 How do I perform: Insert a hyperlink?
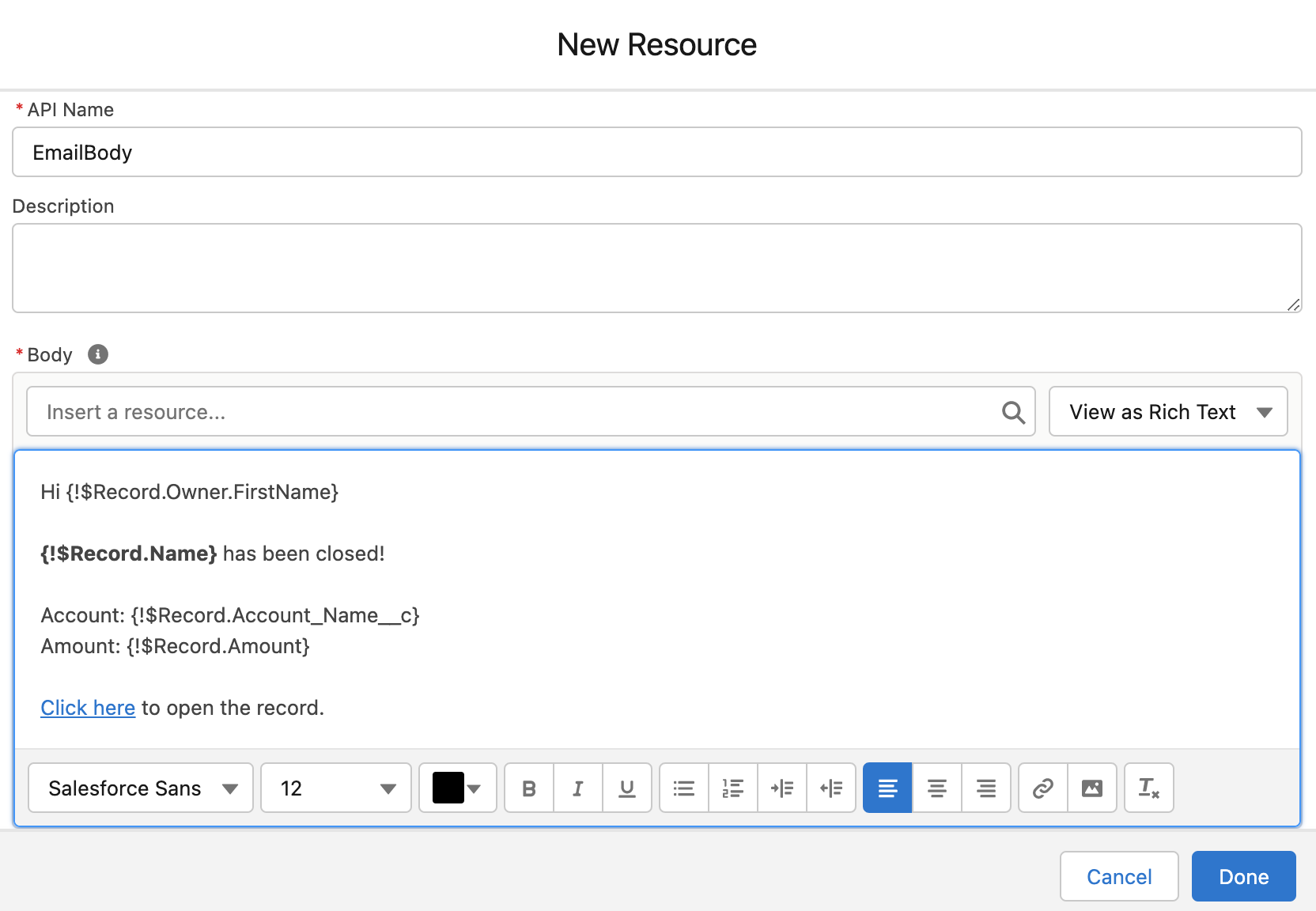tap(1042, 788)
